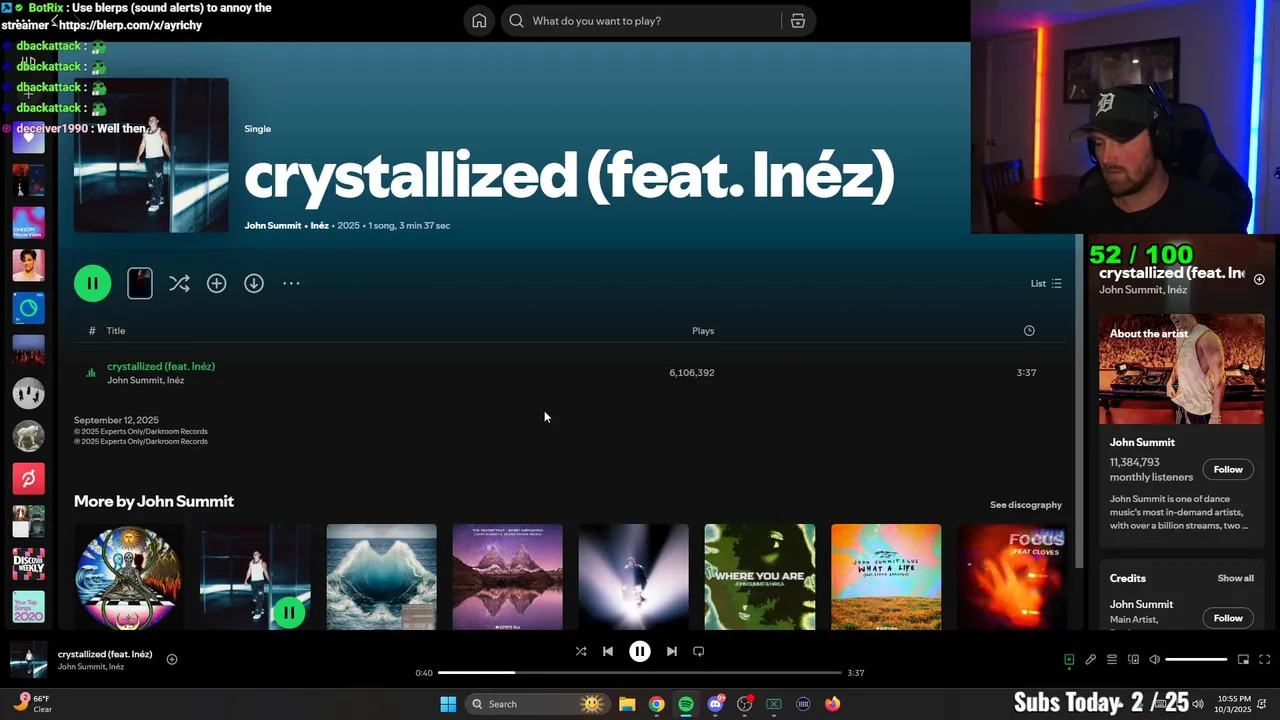Open Google Chrome from the taskbar
Image resolution: width=1280 pixels, height=720 pixels.
656,704
